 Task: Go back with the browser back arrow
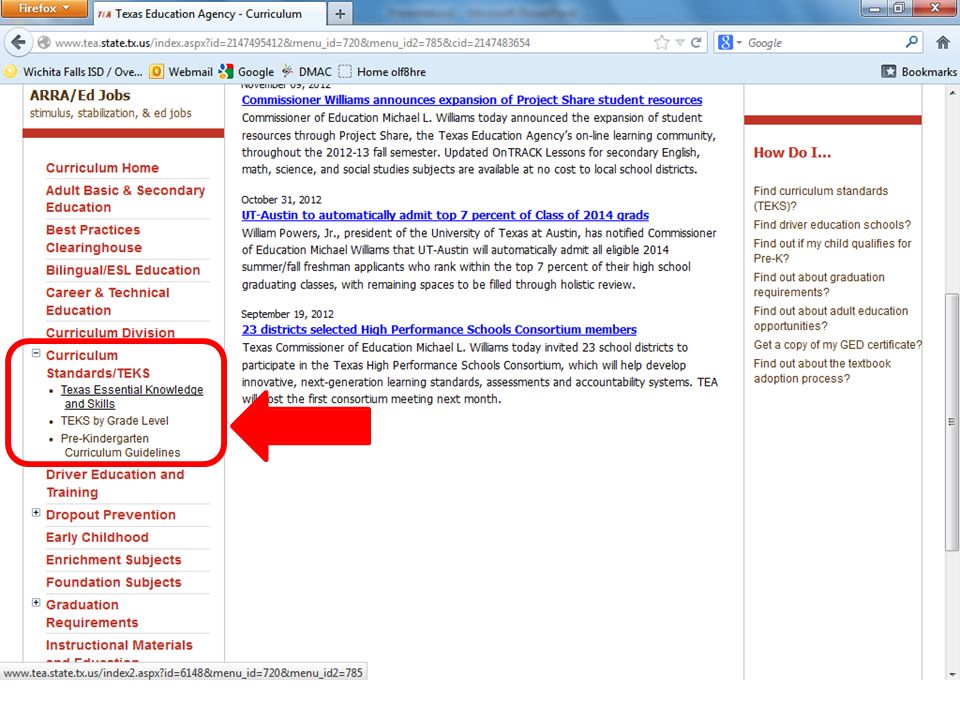(18, 42)
